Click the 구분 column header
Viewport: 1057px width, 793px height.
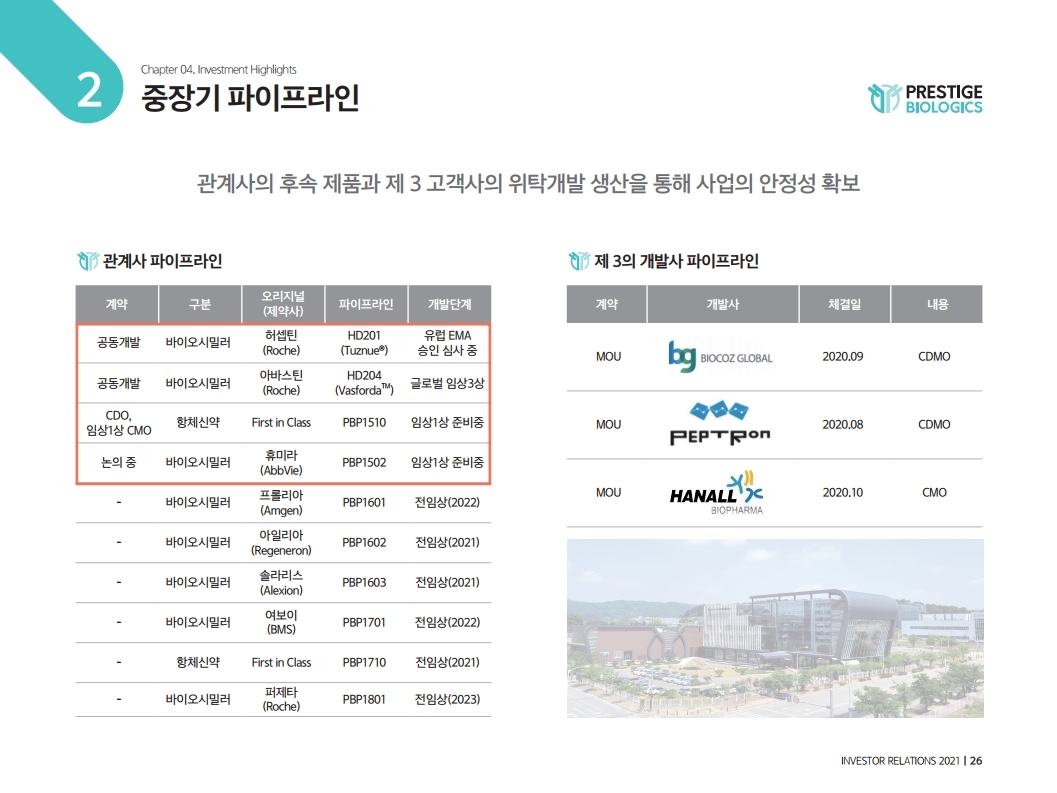pos(200,304)
